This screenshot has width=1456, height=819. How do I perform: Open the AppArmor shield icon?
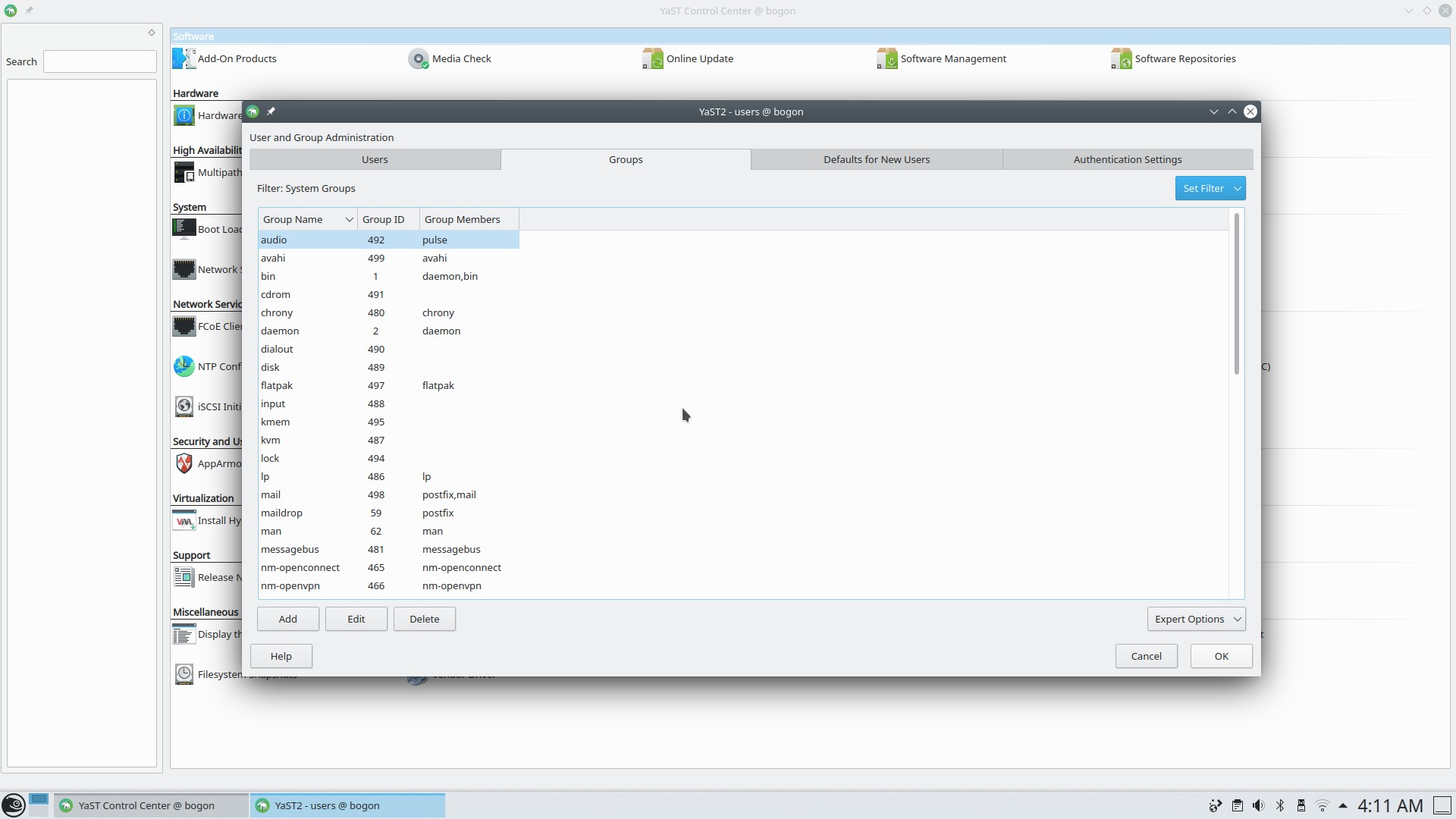[184, 463]
